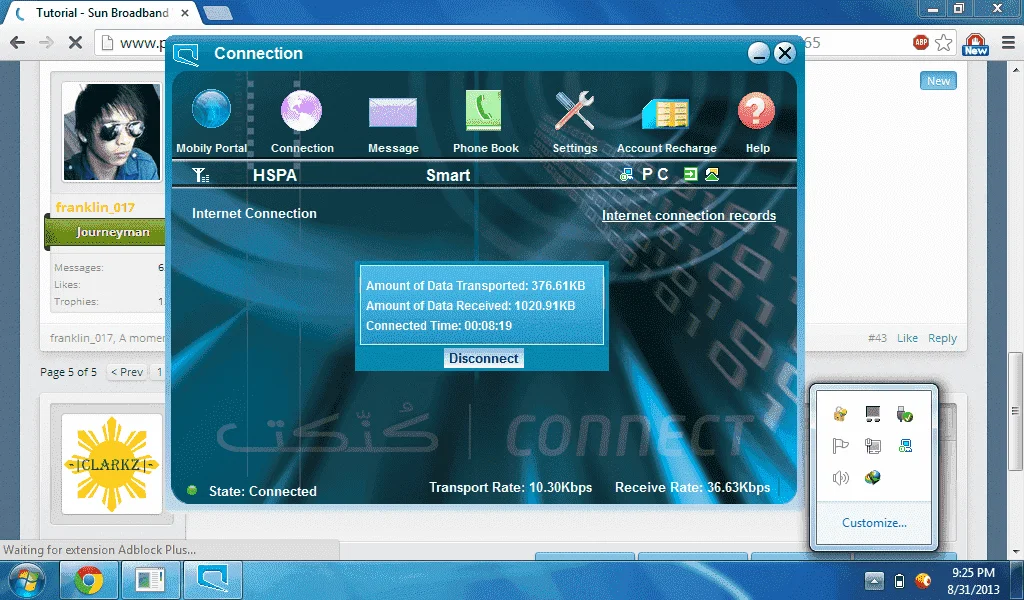Click the Like link on post #43
Image resolution: width=1024 pixels, height=600 pixels.
[x=907, y=338]
